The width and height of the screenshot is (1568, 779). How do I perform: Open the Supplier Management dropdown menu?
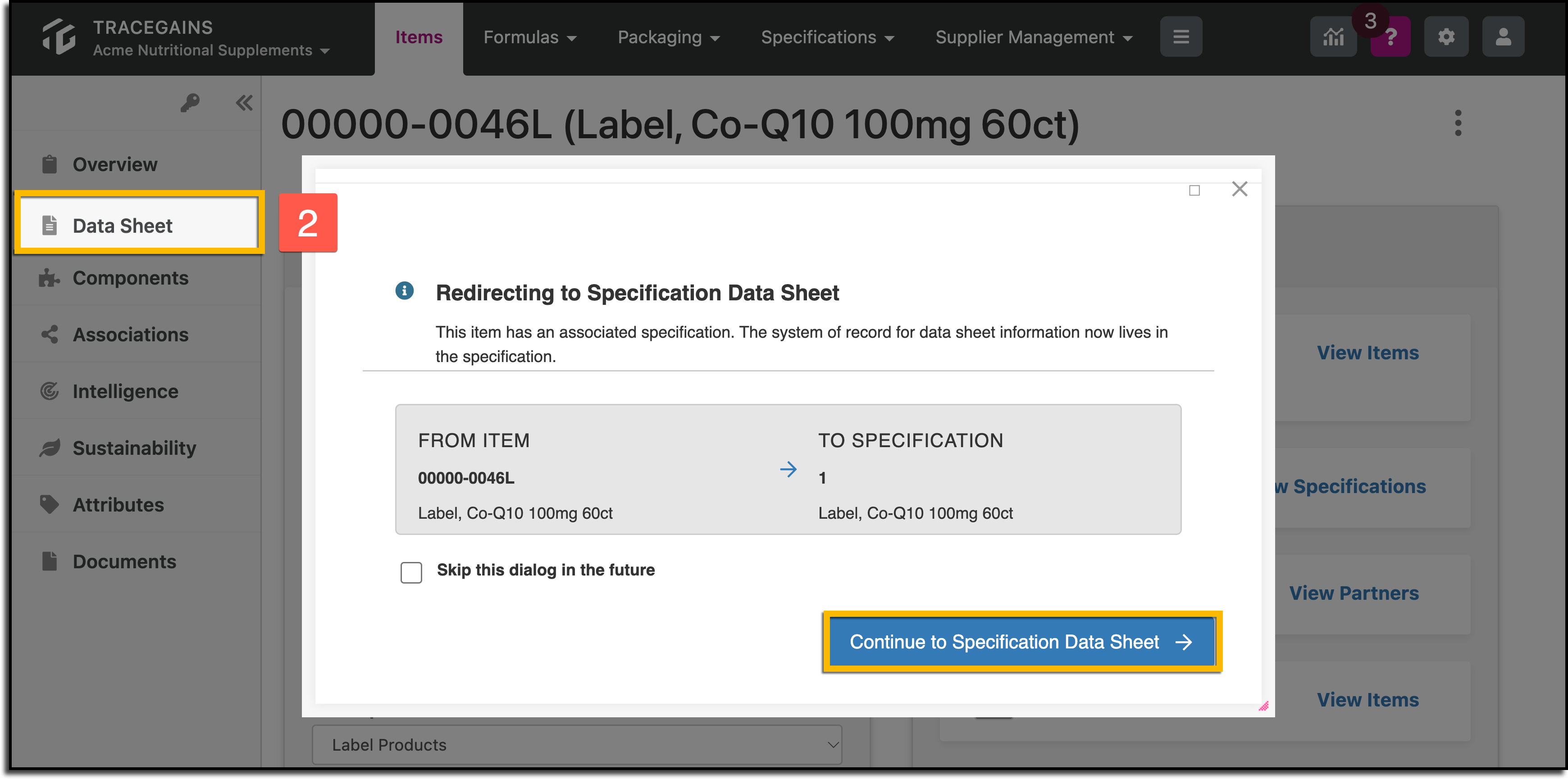pyautogui.click(x=1034, y=37)
